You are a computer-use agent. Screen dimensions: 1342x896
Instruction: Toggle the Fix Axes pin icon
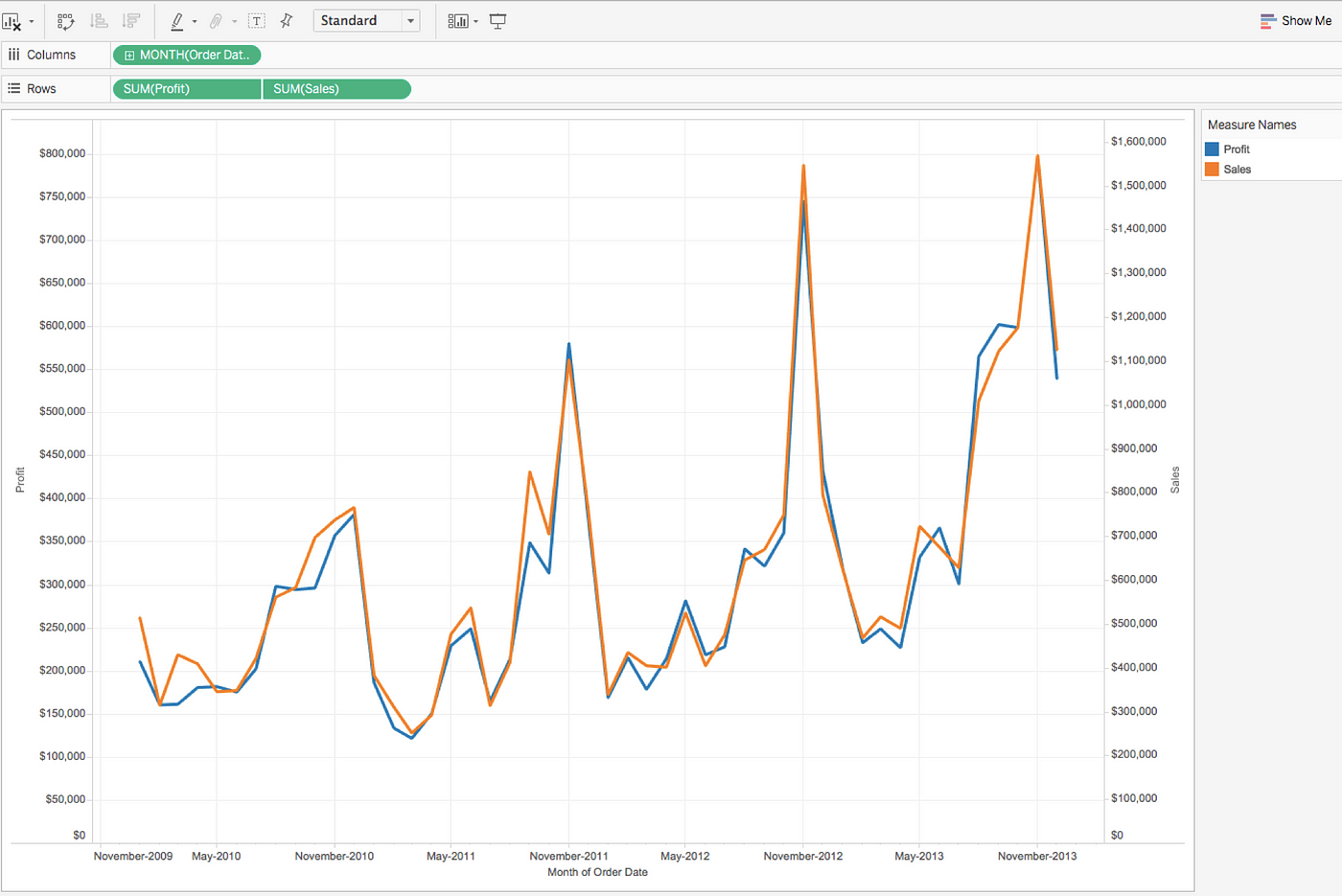pyautogui.click(x=287, y=21)
